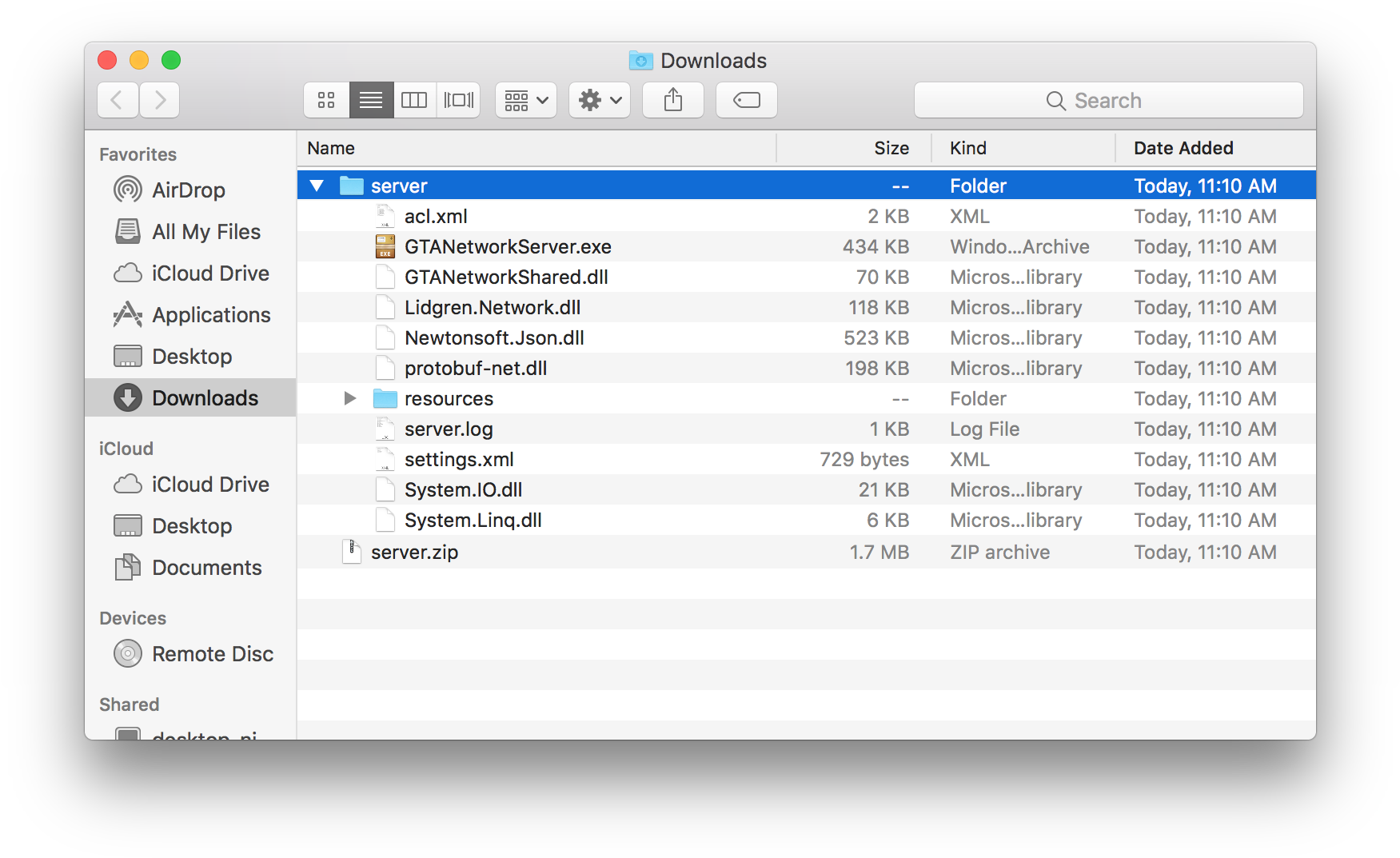Switch to icon view

326,100
